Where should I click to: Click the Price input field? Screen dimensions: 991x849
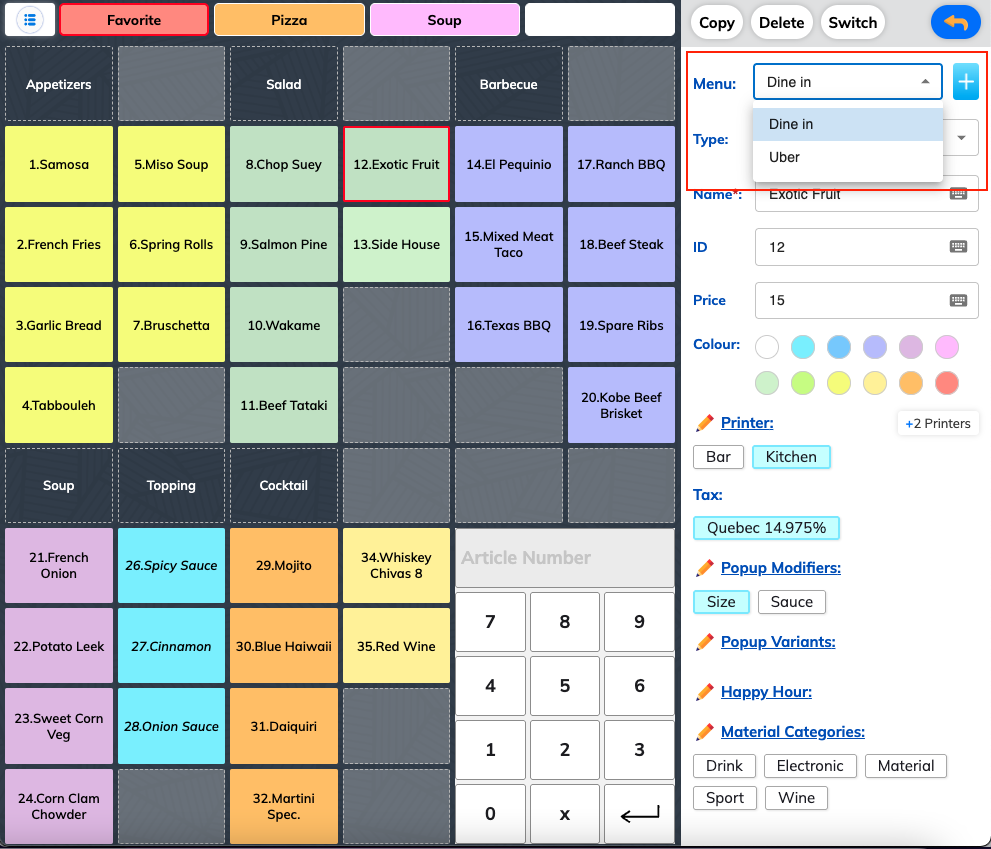tap(866, 300)
